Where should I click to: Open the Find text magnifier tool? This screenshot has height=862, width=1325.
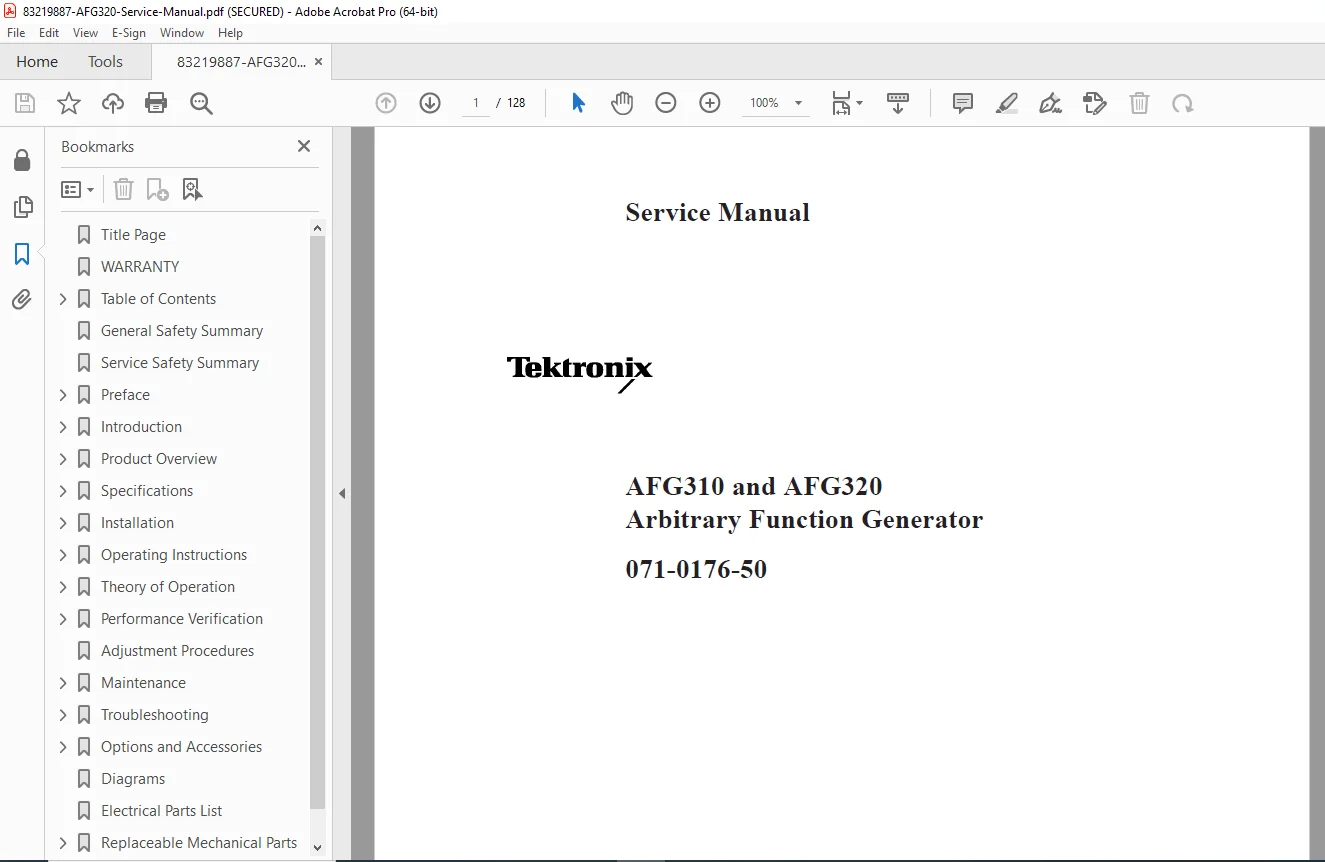[201, 103]
